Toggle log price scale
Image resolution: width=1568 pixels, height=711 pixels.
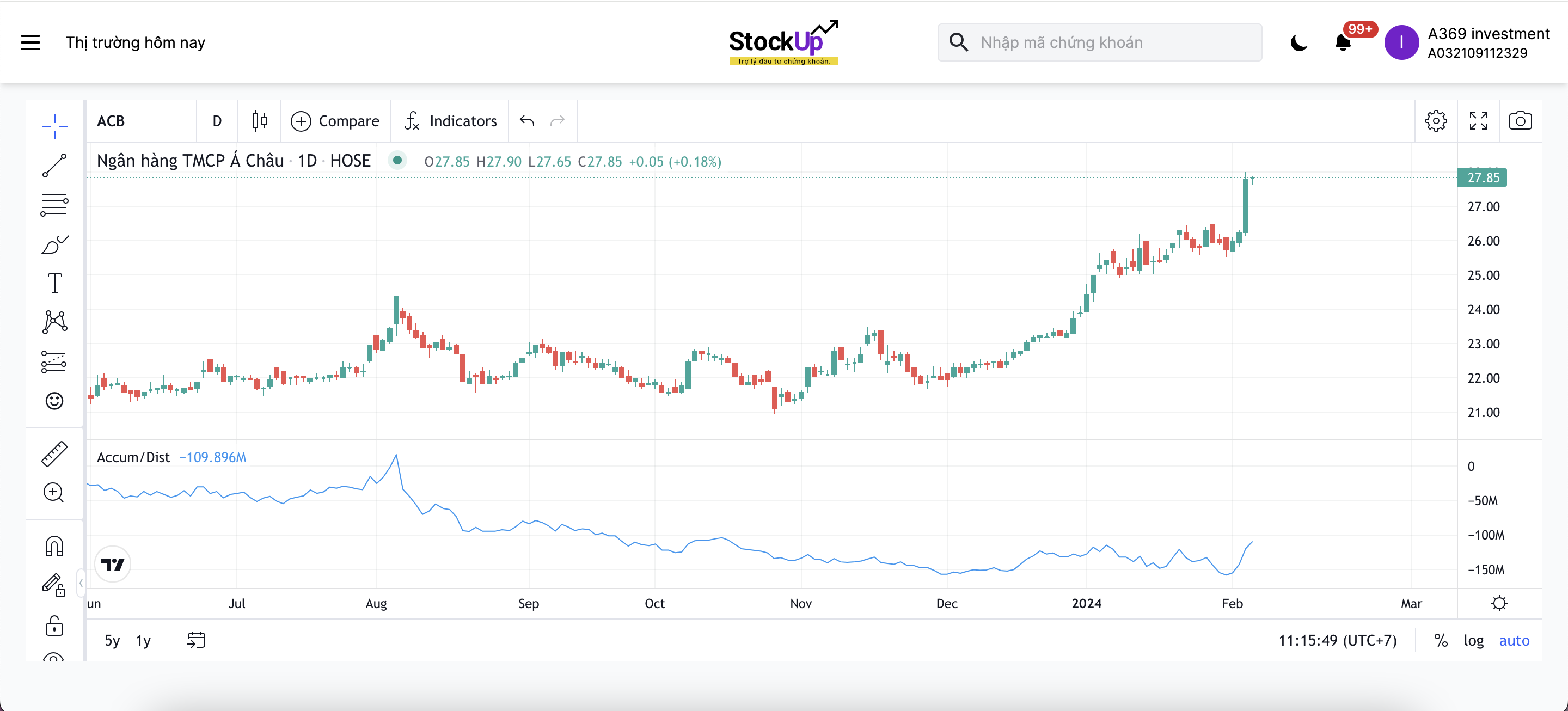(x=1474, y=640)
